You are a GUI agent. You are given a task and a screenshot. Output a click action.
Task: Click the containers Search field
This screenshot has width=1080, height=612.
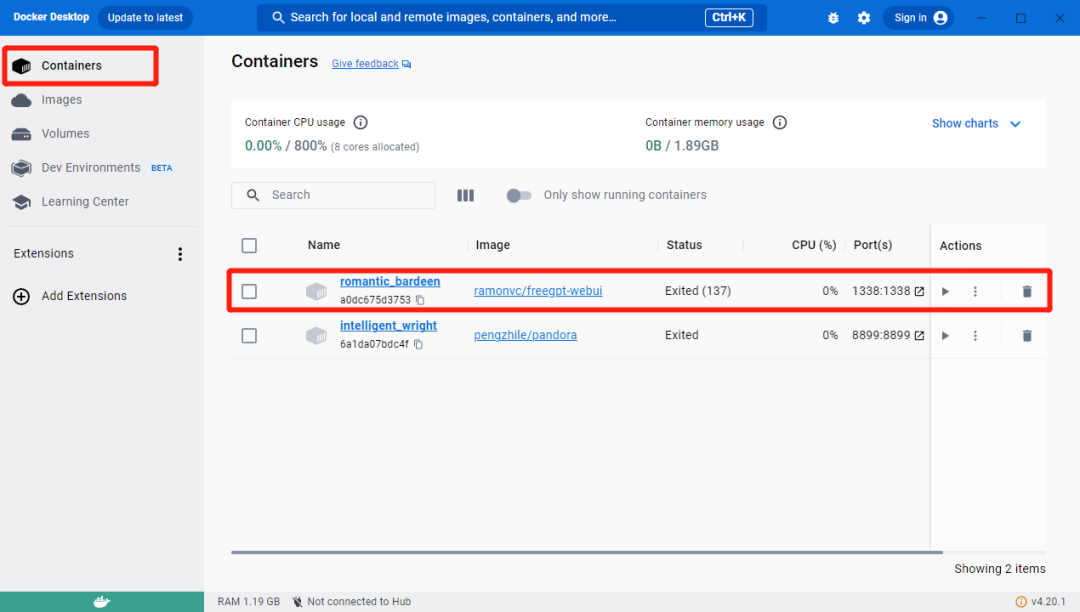[333, 196]
